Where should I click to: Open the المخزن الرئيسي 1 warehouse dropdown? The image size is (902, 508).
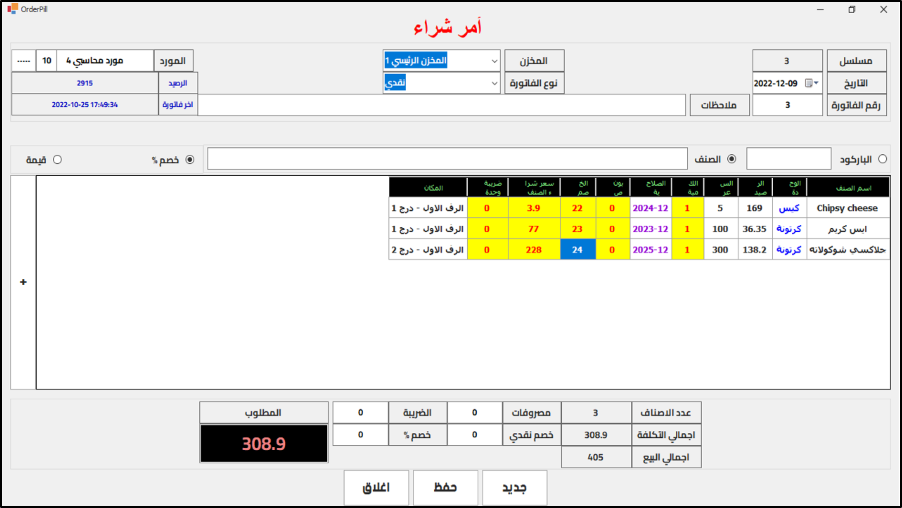click(493, 61)
